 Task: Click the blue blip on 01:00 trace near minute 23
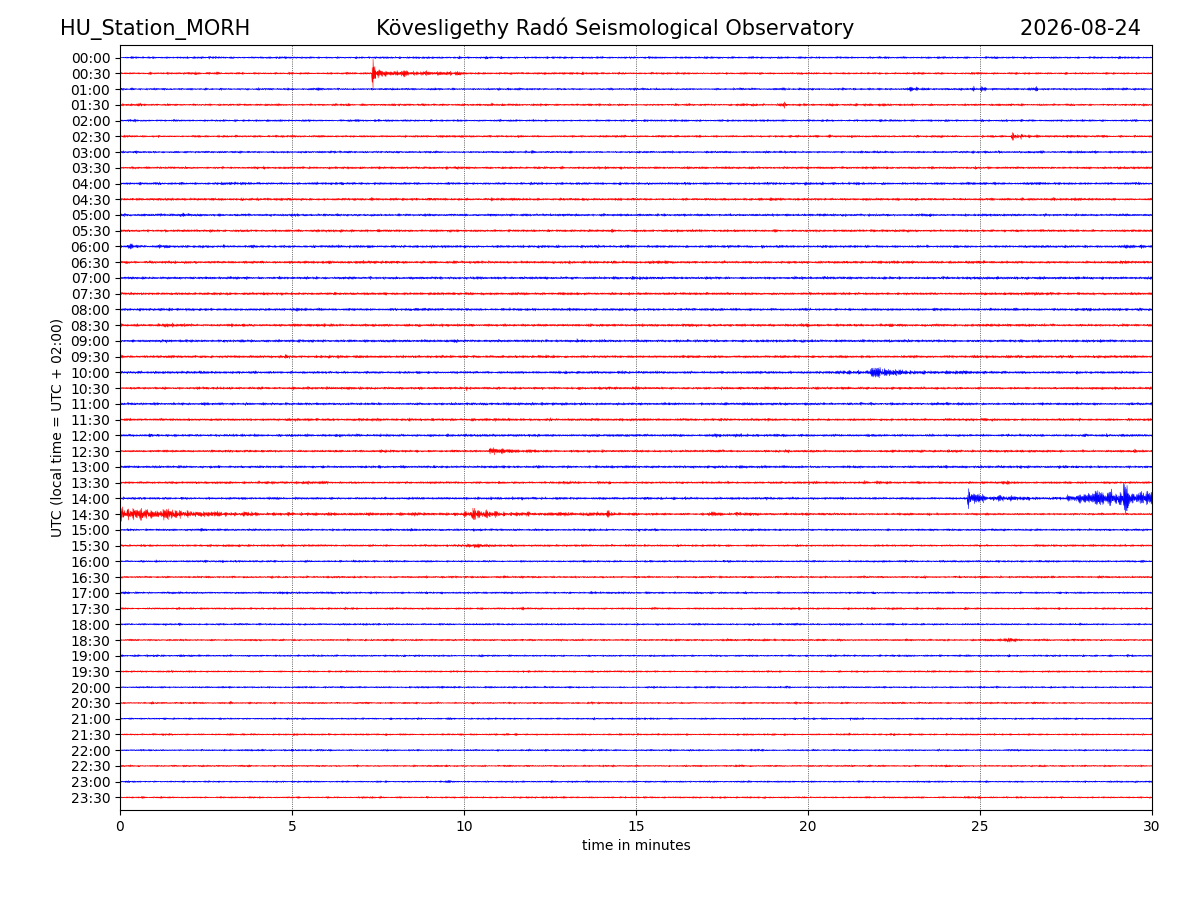click(913, 89)
